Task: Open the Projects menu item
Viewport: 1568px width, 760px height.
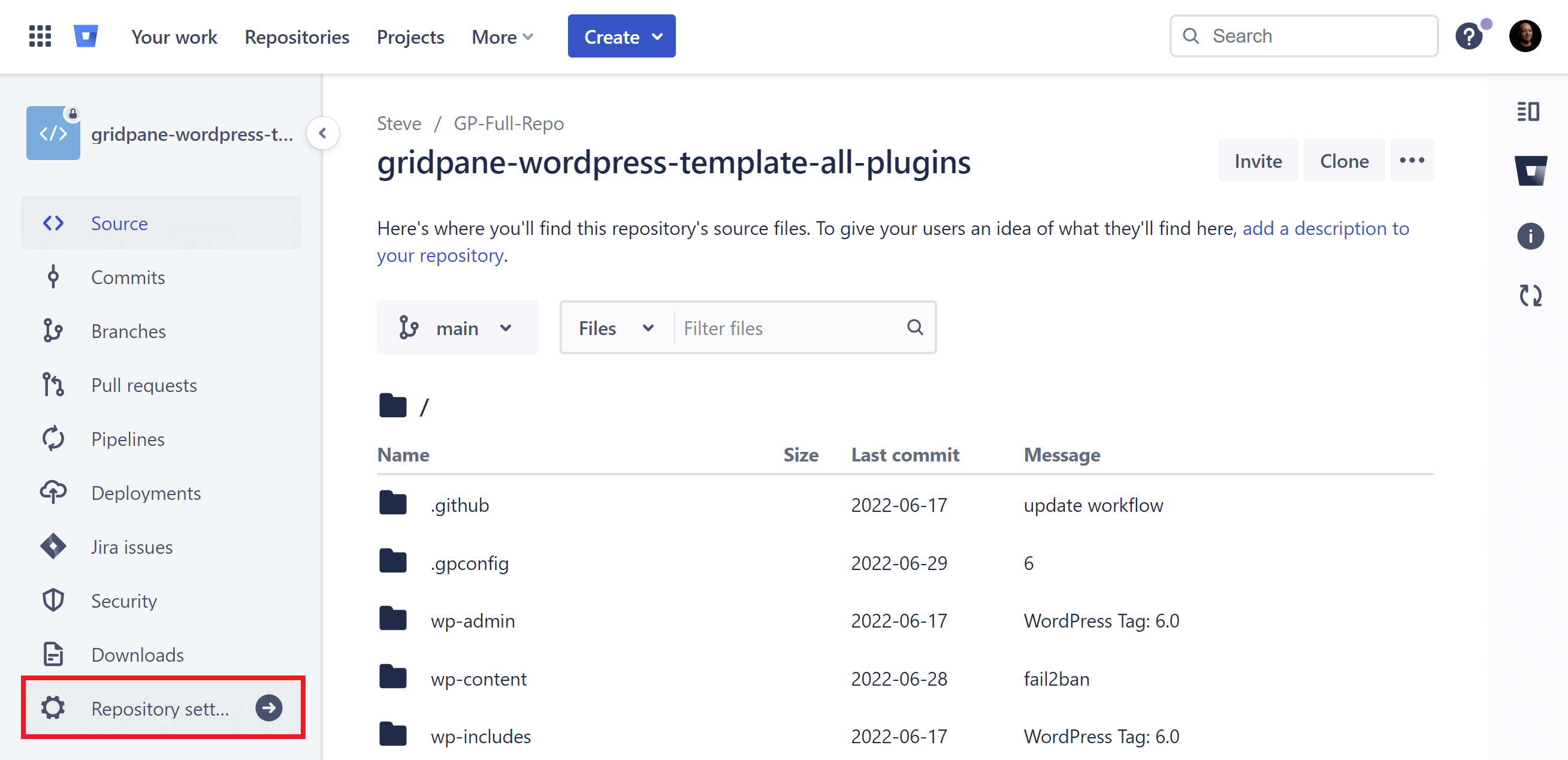Action: point(410,37)
